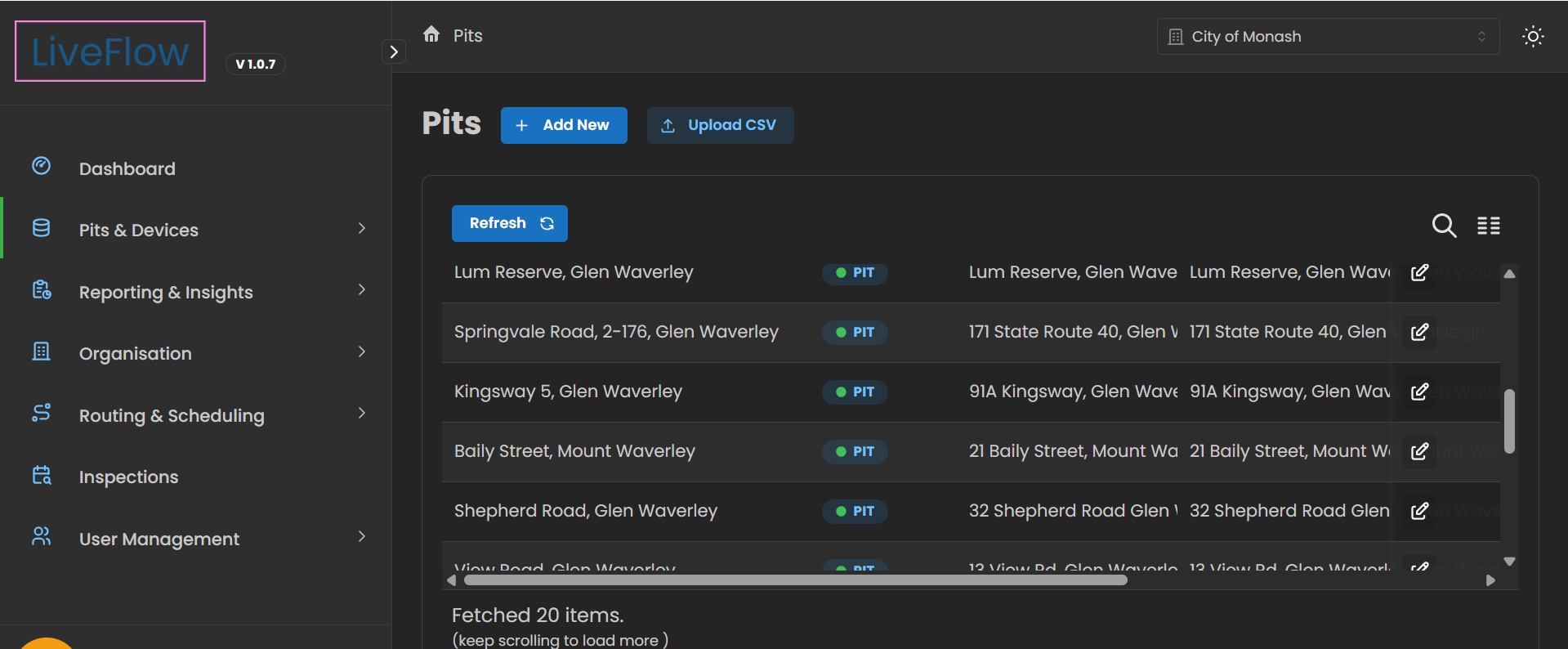Open the City of Monash organisation dropdown
Screen dimensions: 1568x649
coord(1328,37)
